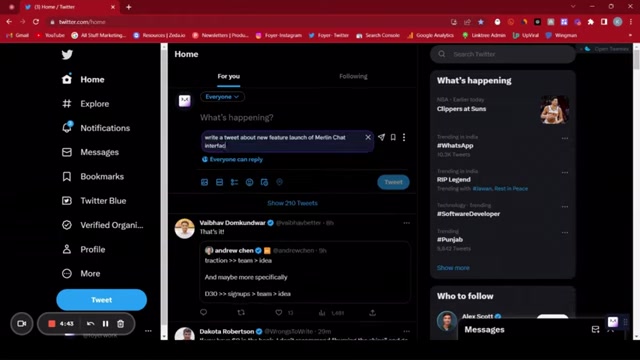Click the large sidebar Tweet button
This screenshot has width=640, height=360.
(102, 300)
